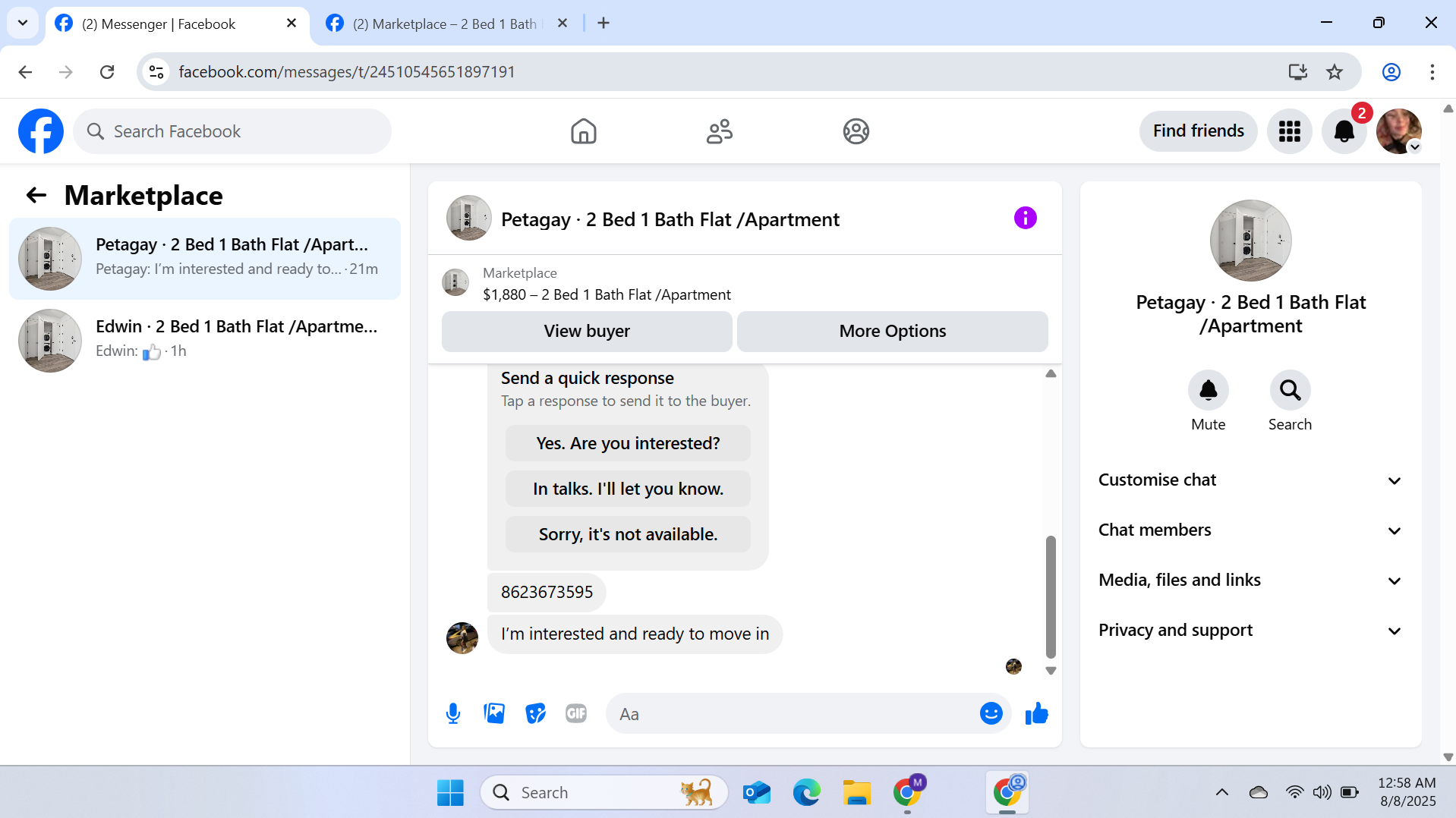Go to the Home feed icon
Screen dimensions: 1456x818
pos(583,131)
